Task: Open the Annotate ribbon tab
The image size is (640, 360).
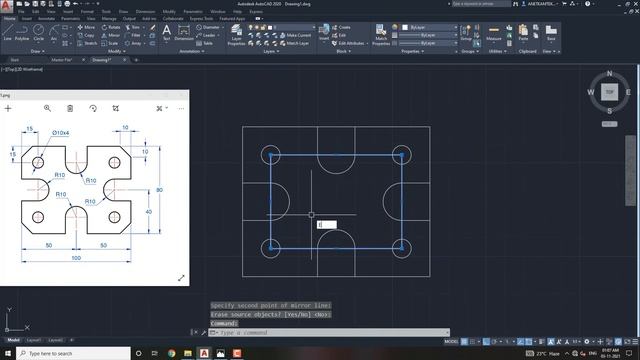Action: click(x=46, y=18)
